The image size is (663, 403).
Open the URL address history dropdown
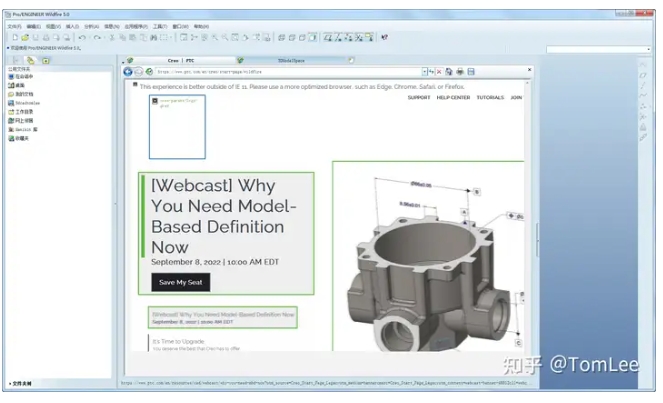[425, 72]
